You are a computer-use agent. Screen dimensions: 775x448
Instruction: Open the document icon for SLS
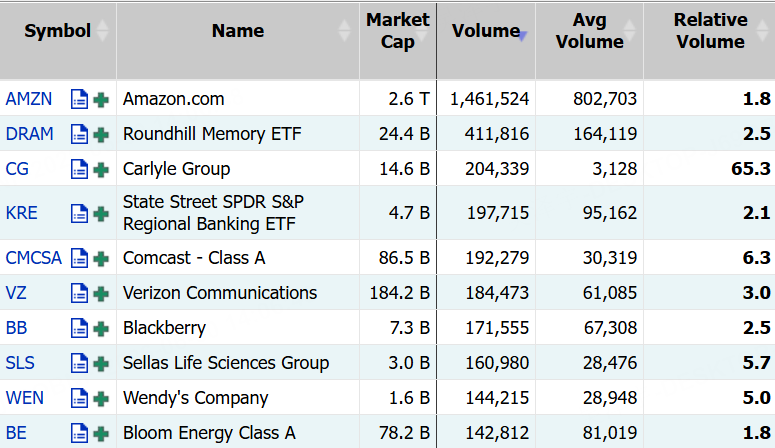[79, 363]
